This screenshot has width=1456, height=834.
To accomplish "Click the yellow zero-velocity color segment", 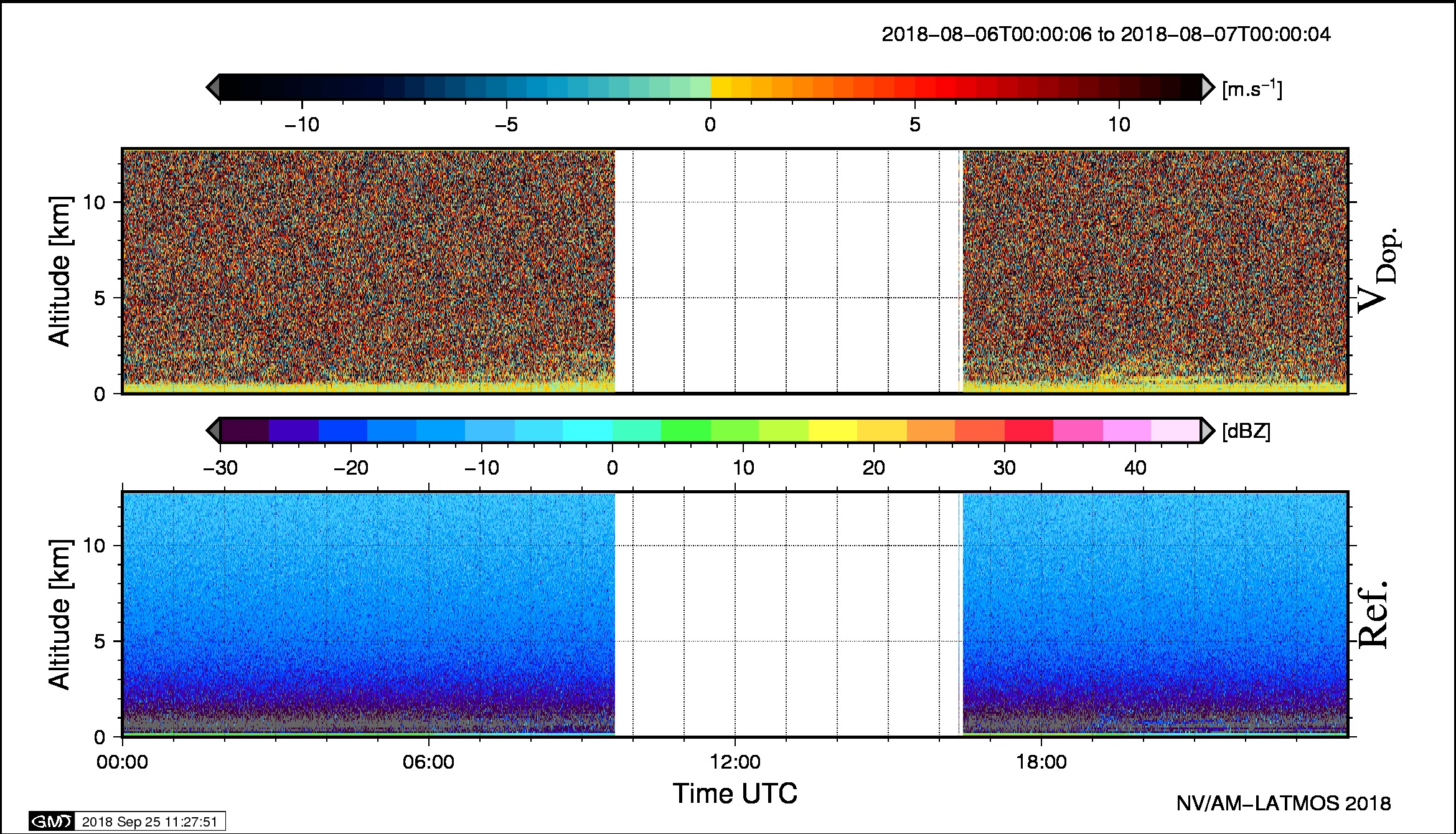I will tap(721, 87).
